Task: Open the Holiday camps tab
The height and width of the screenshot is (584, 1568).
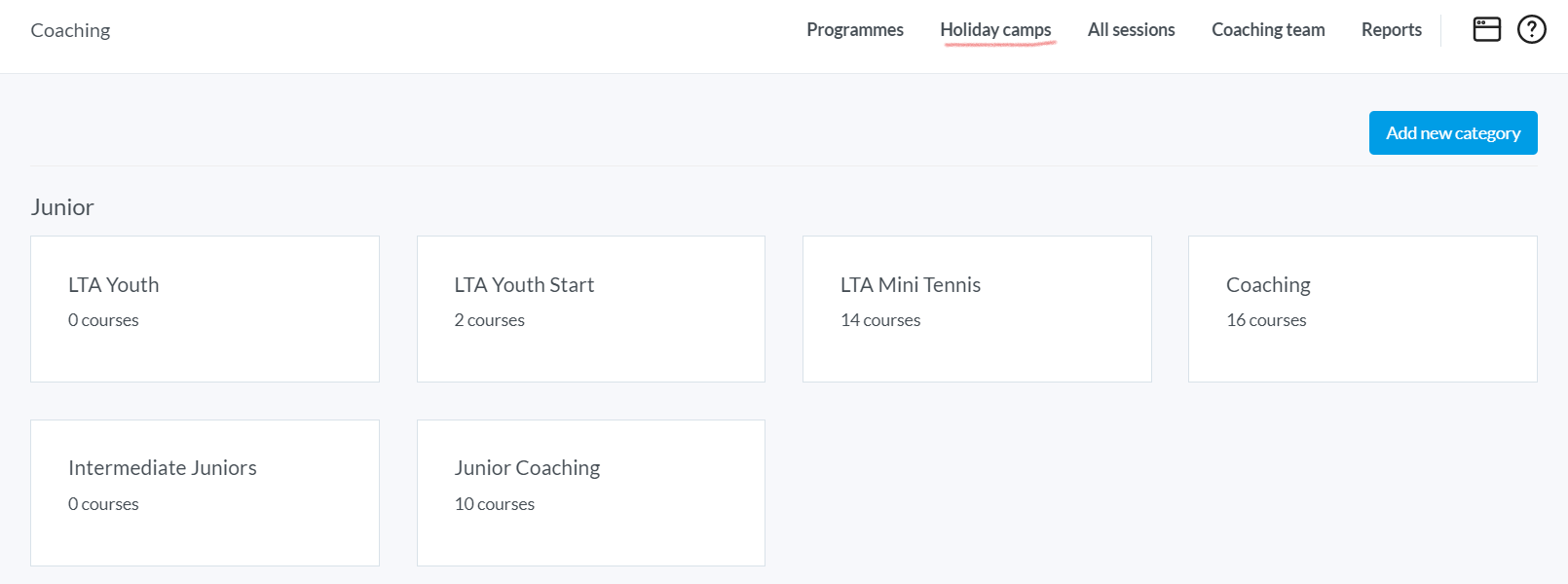Action: coord(995,30)
